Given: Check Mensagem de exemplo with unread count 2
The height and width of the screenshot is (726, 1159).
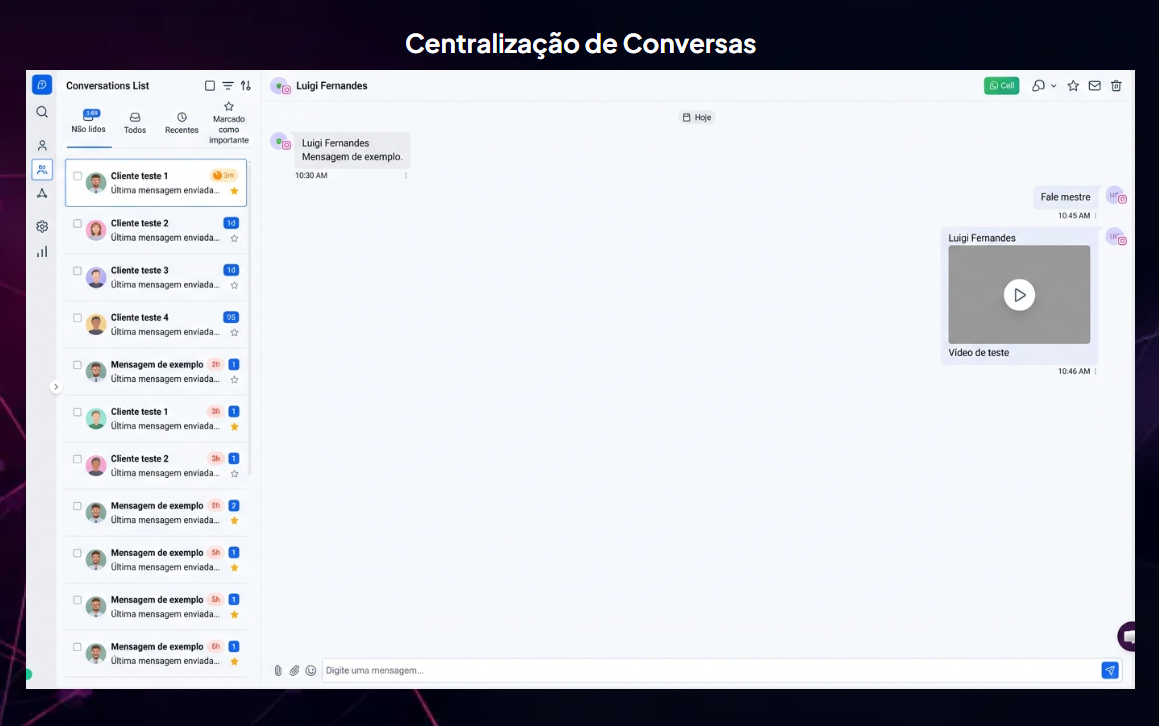Looking at the screenshot, I should [78, 506].
